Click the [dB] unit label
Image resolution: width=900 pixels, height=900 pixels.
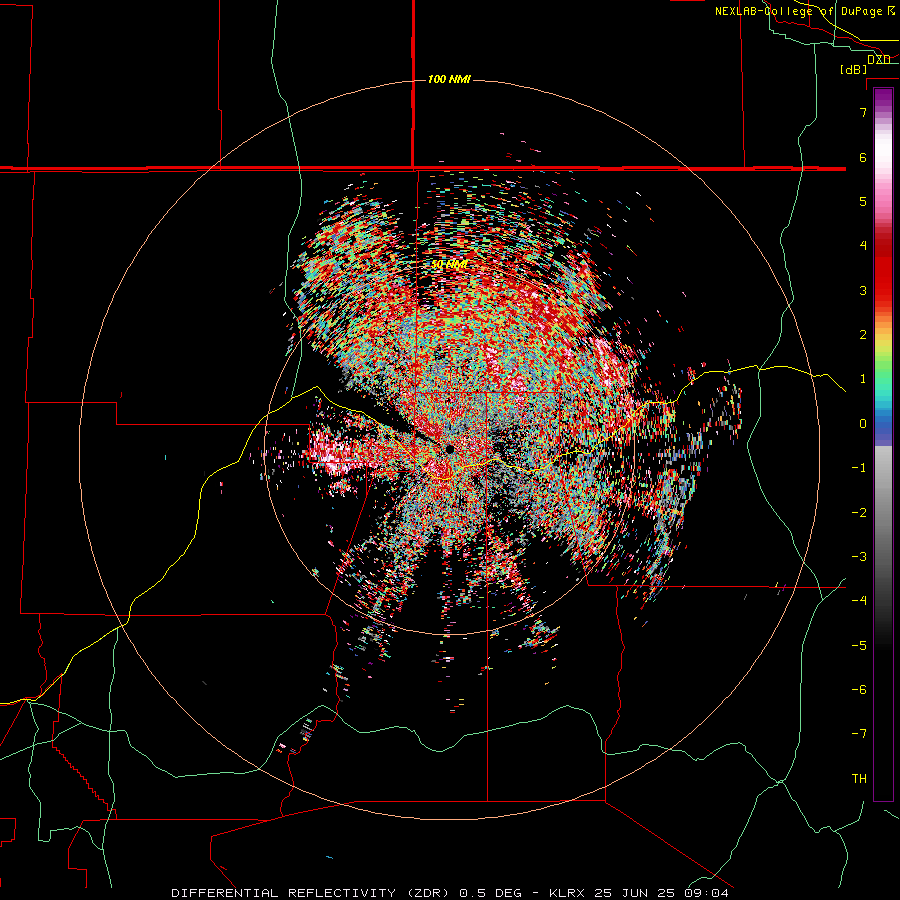click(854, 70)
